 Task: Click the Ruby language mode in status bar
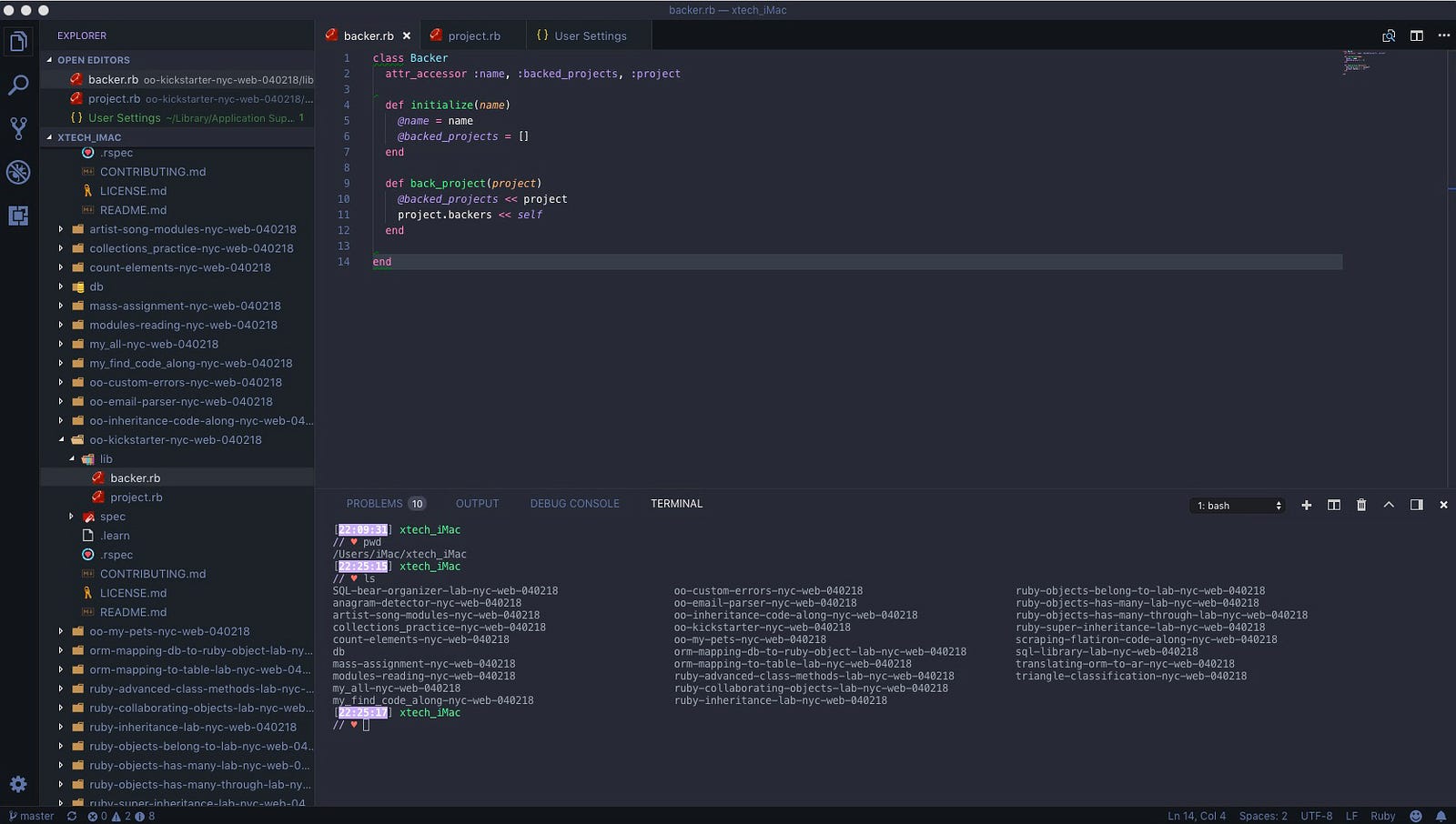pyautogui.click(x=1382, y=816)
